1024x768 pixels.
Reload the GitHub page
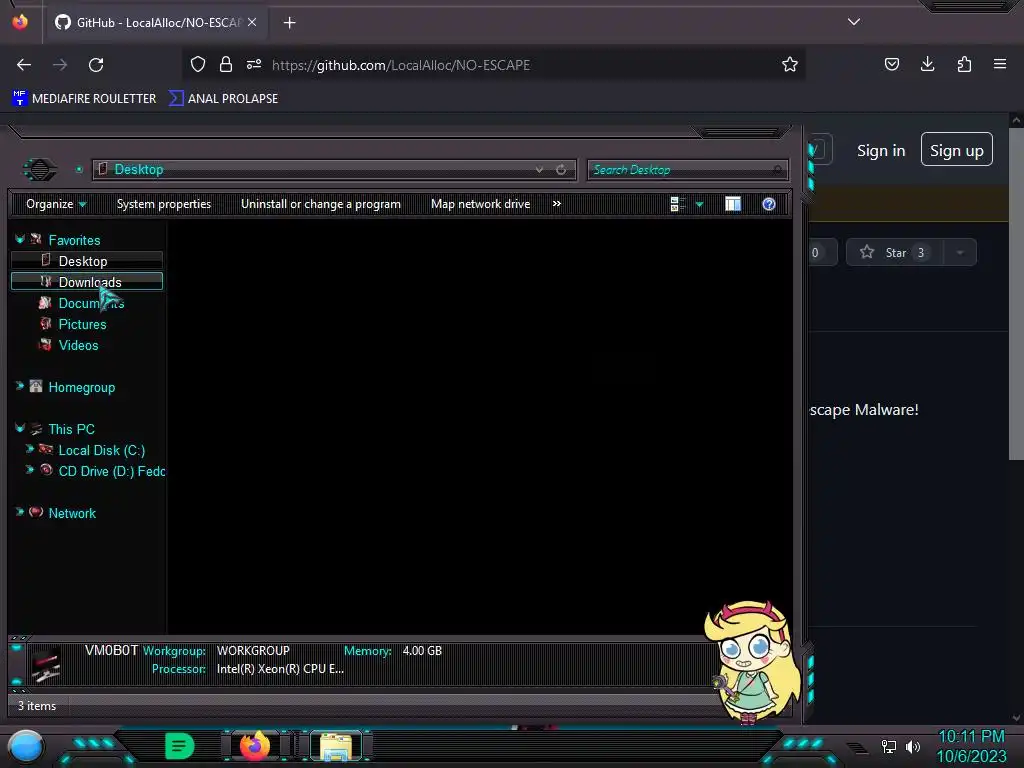click(x=96, y=65)
